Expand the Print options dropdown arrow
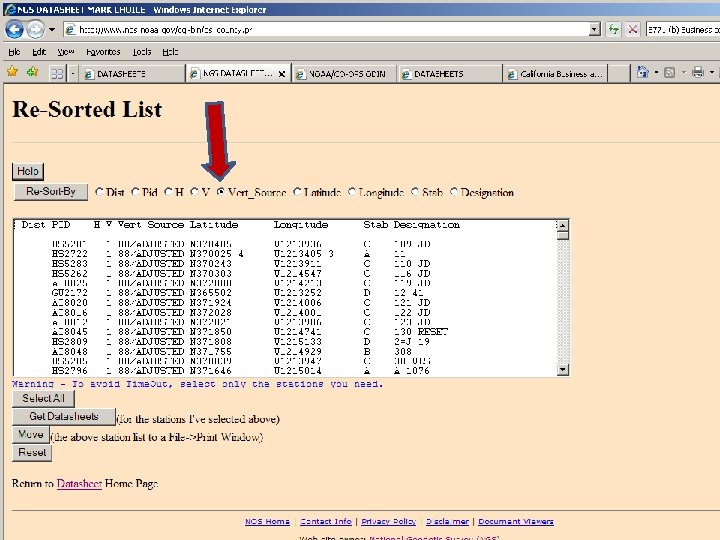The width and height of the screenshot is (720, 540). [x=712, y=72]
